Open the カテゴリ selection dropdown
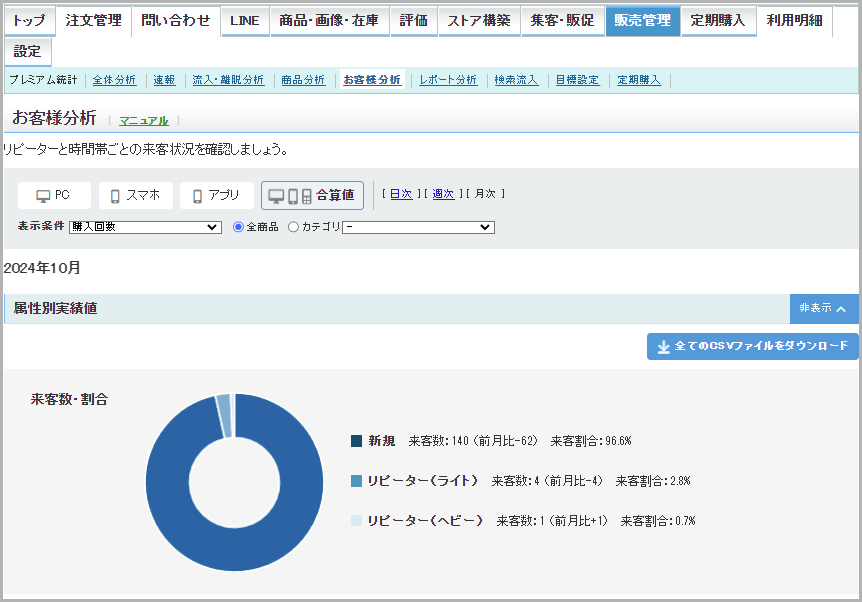This screenshot has width=862, height=602. point(418,227)
